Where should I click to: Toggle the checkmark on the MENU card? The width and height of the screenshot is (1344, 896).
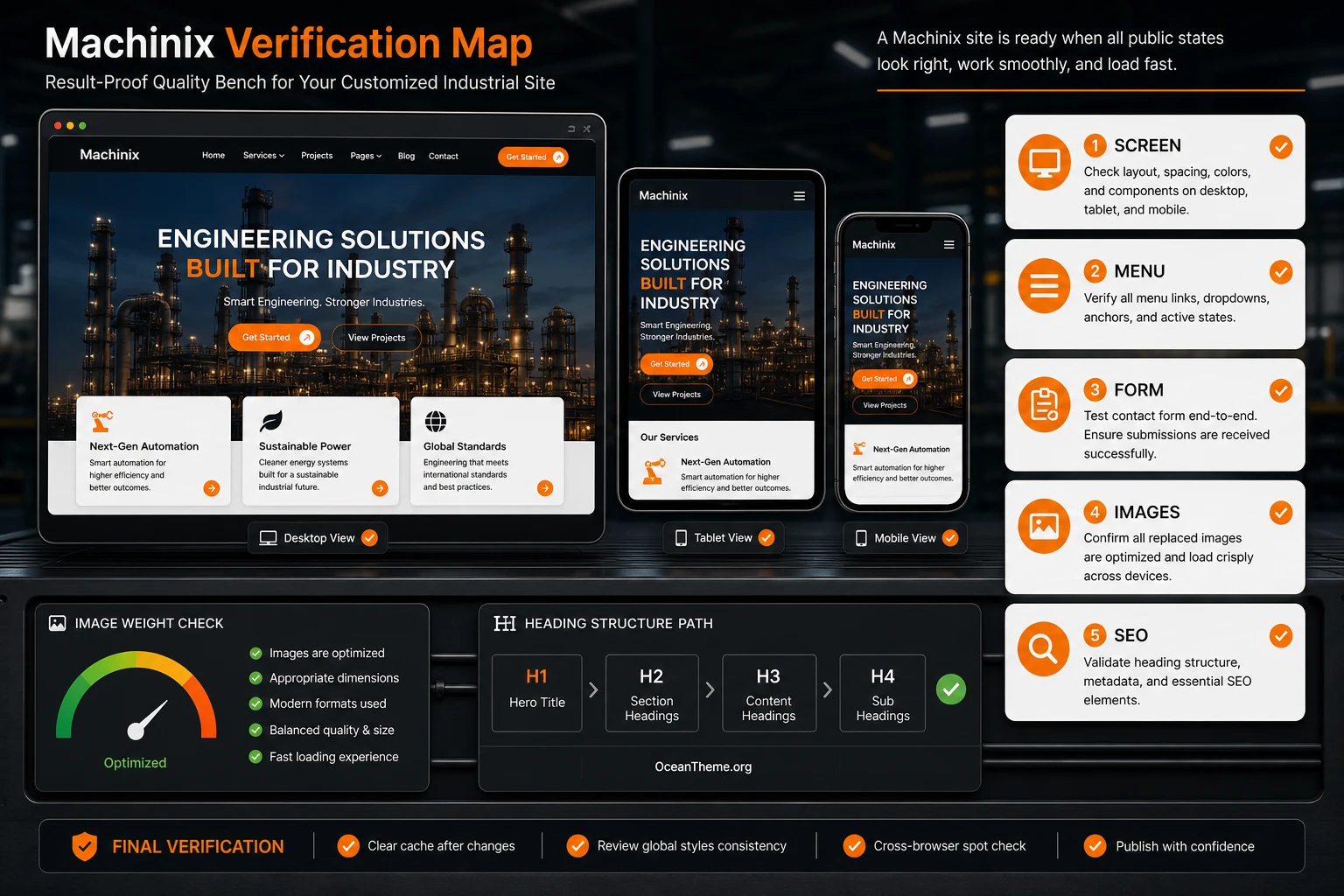tap(1281, 272)
